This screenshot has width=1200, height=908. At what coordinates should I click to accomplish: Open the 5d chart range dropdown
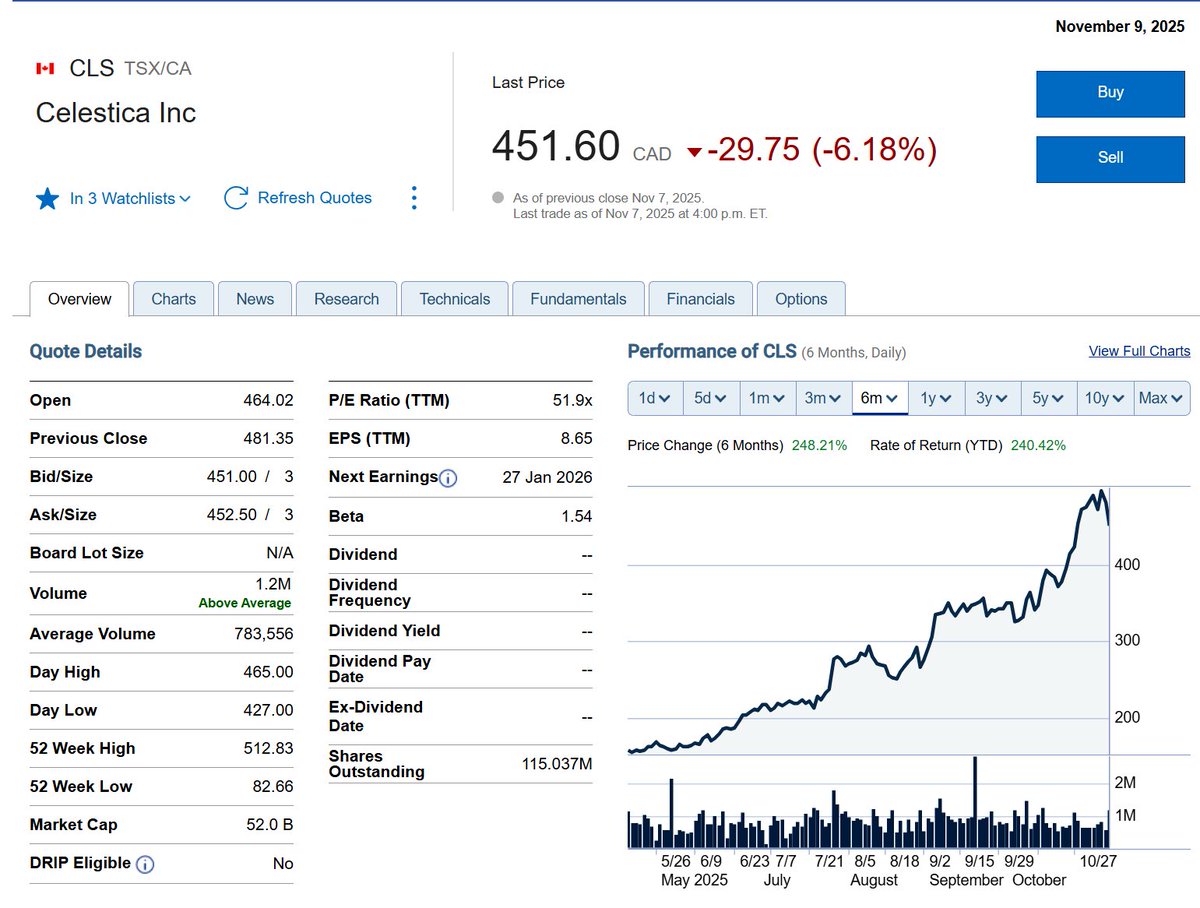tap(711, 398)
